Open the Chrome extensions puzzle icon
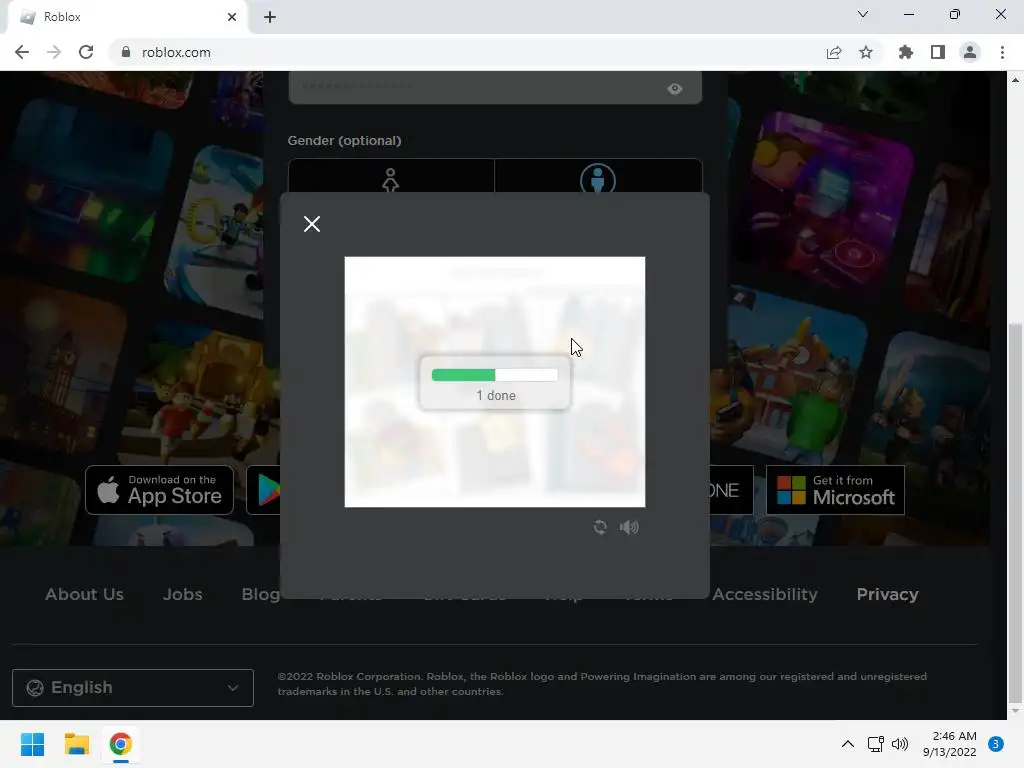 coord(905,52)
